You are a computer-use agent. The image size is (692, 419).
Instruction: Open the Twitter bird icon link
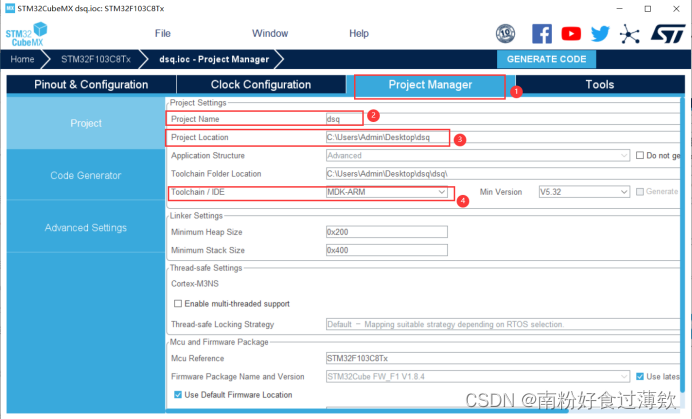pyautogui.click(x=600, y=34)
